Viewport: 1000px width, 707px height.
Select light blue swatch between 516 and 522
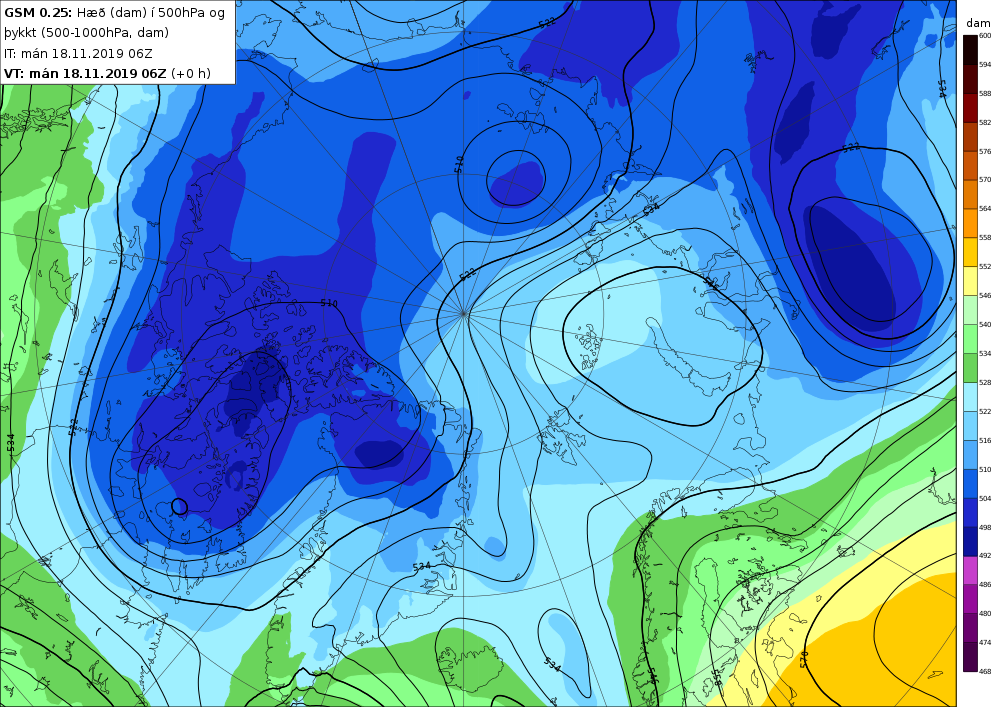coord(970,426)
